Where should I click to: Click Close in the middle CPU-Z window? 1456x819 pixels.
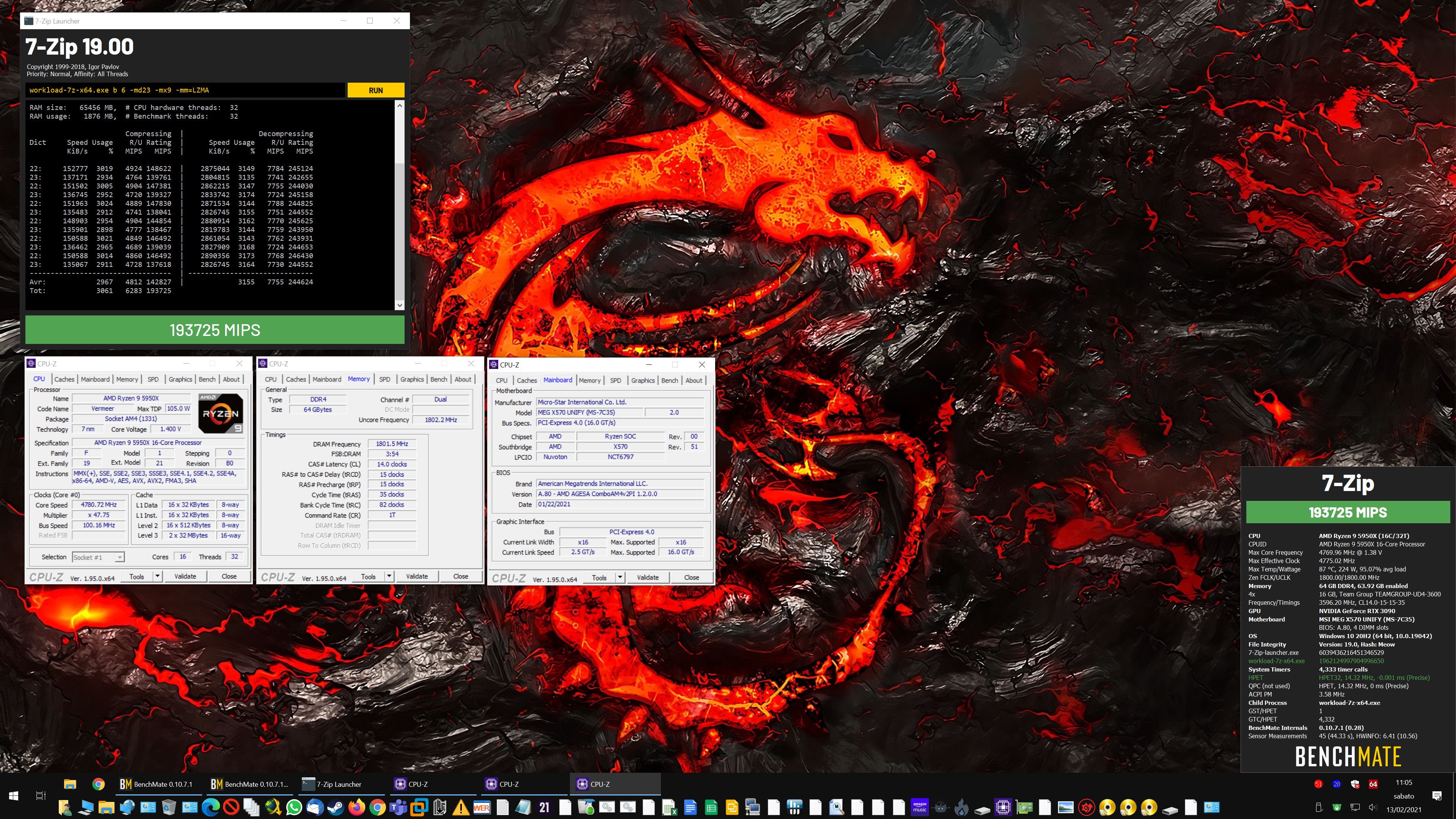pyautogui.click(x=461, y=576)
